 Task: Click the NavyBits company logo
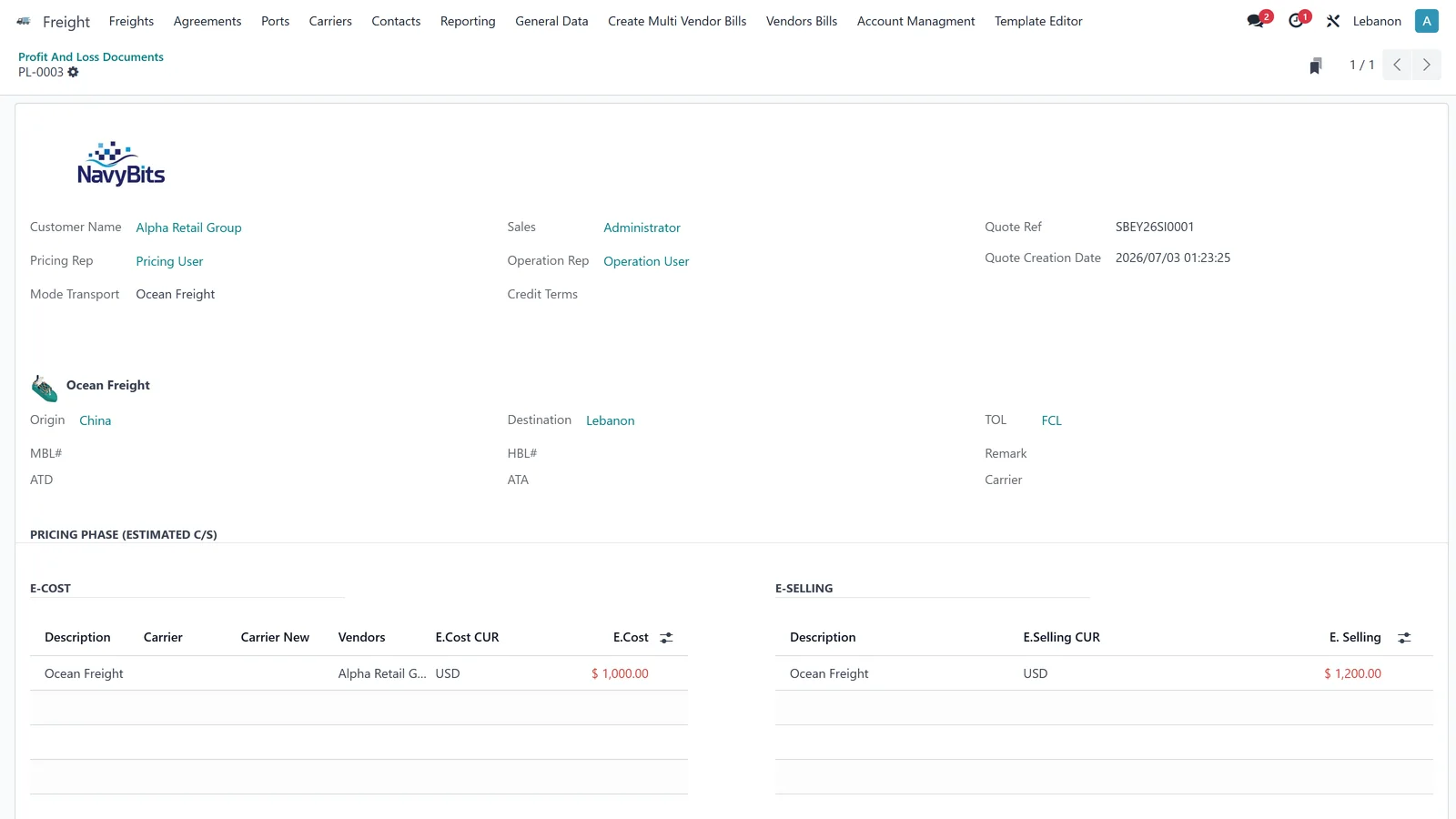click(121, 164)
